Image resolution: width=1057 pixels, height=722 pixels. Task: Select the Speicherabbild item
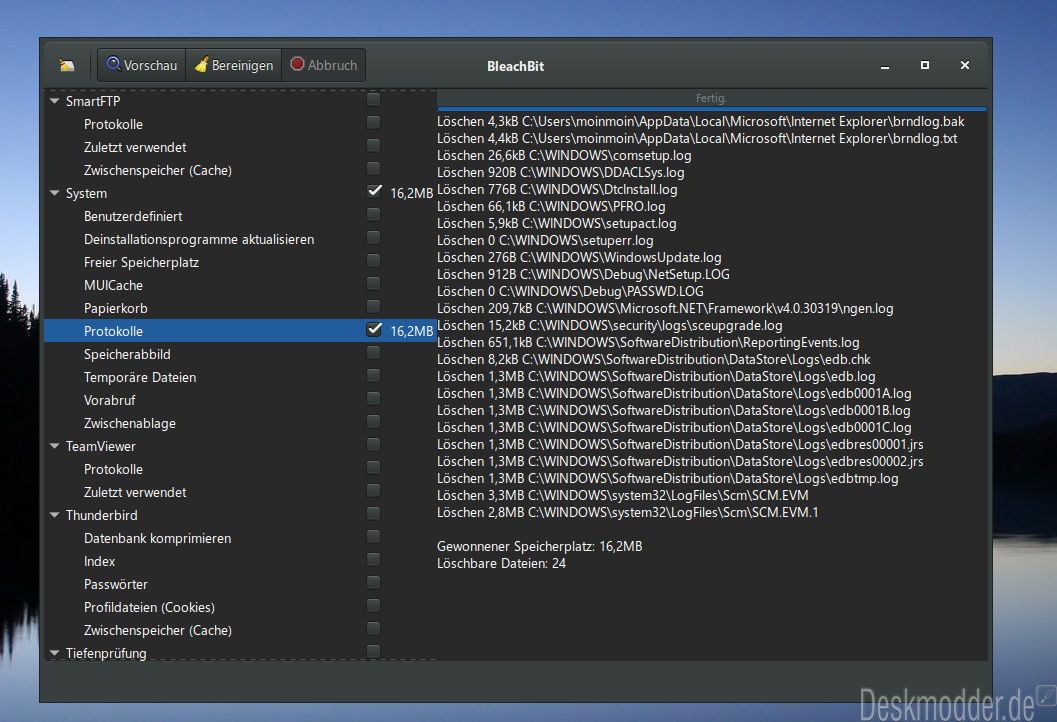point(127,355)
